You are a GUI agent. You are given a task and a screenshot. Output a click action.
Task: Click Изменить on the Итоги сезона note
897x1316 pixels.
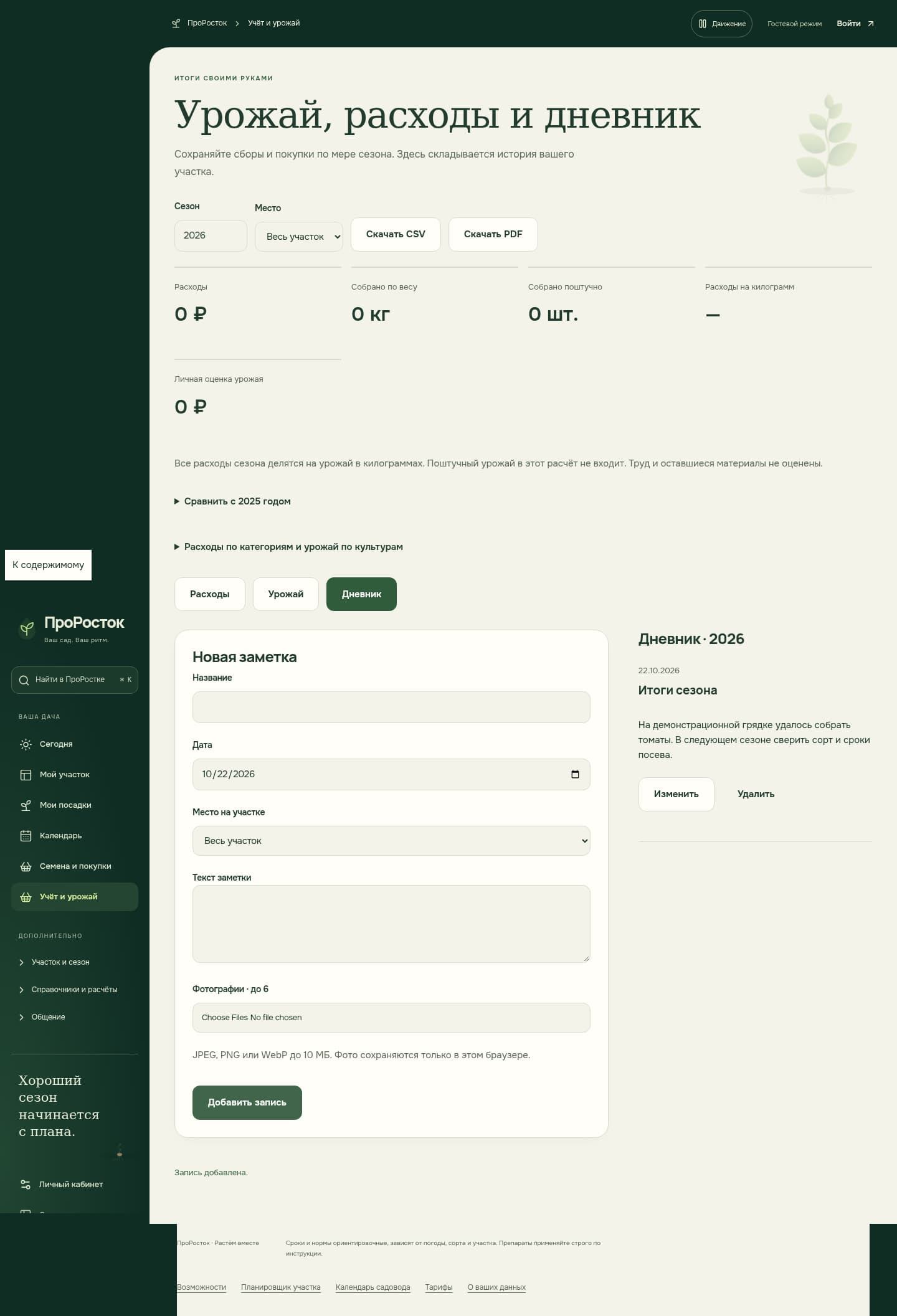tap(676, 794)
